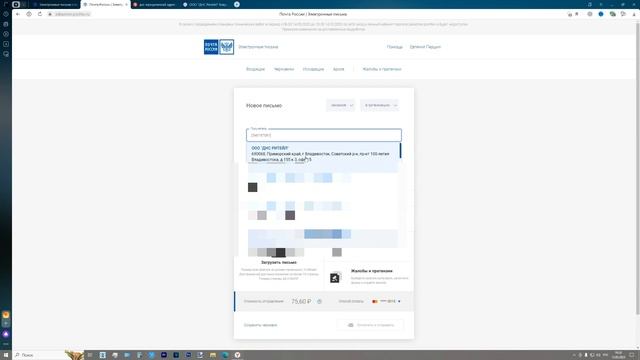The image size is (640, 360).
Task: Open the new tab plus button
Action: pos(237,4)
